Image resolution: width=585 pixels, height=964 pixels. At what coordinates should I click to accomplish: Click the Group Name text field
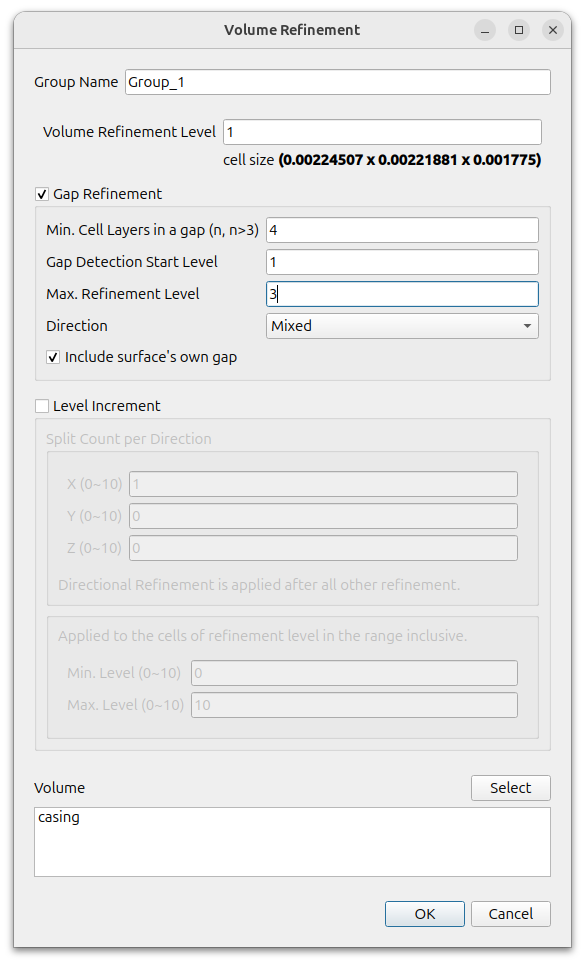click(338, 82)
